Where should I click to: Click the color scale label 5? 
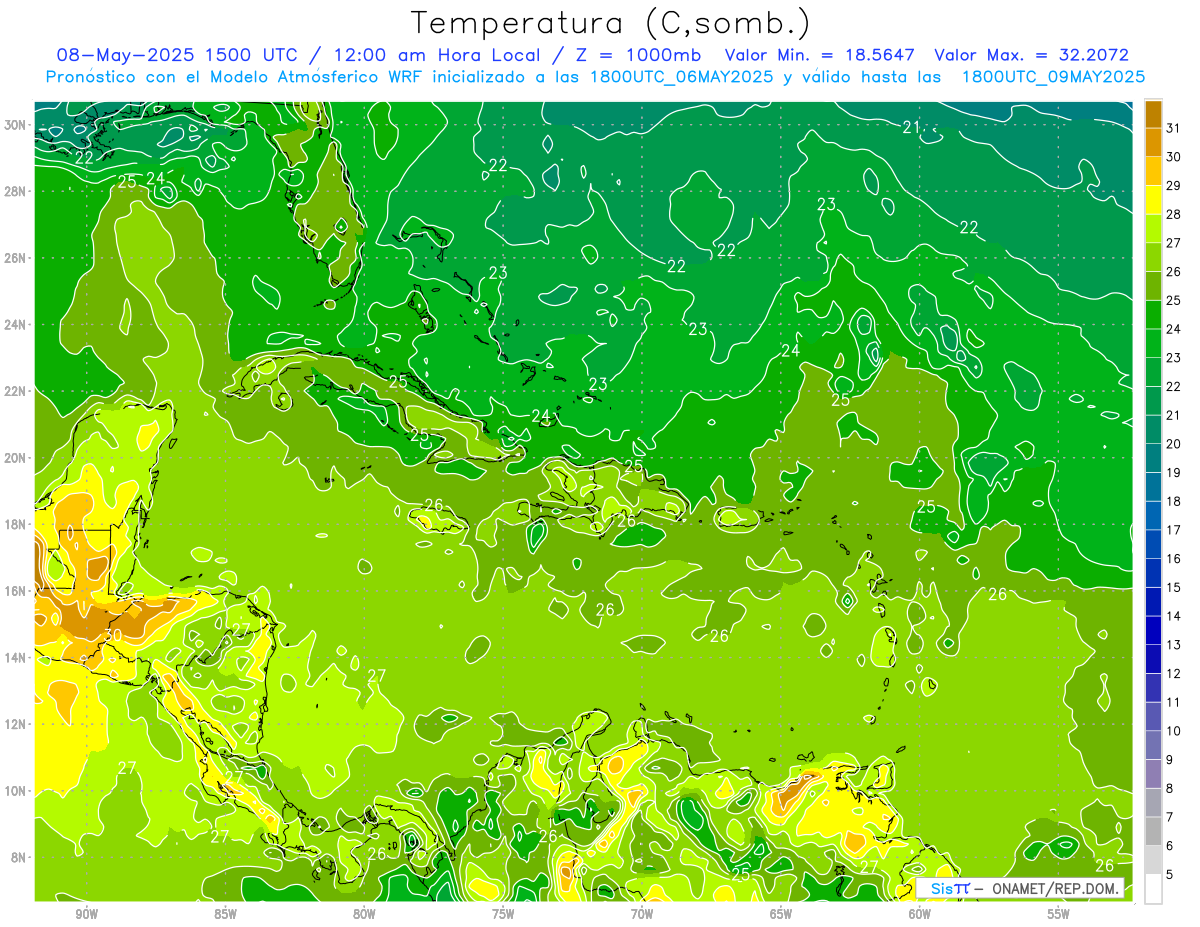click(x=1170, y=875)
